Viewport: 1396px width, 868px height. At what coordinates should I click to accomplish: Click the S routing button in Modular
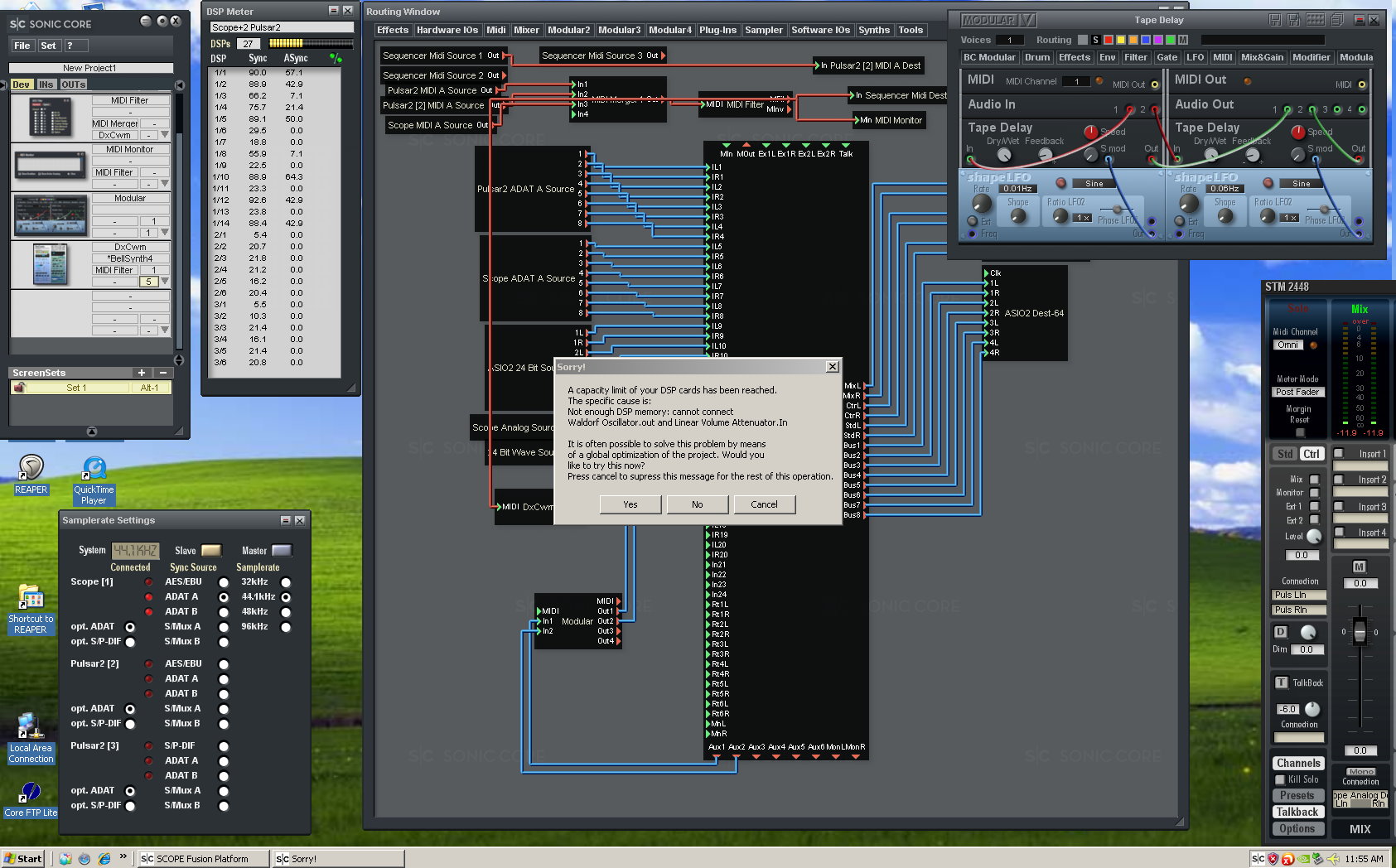tap(1095, 40)
